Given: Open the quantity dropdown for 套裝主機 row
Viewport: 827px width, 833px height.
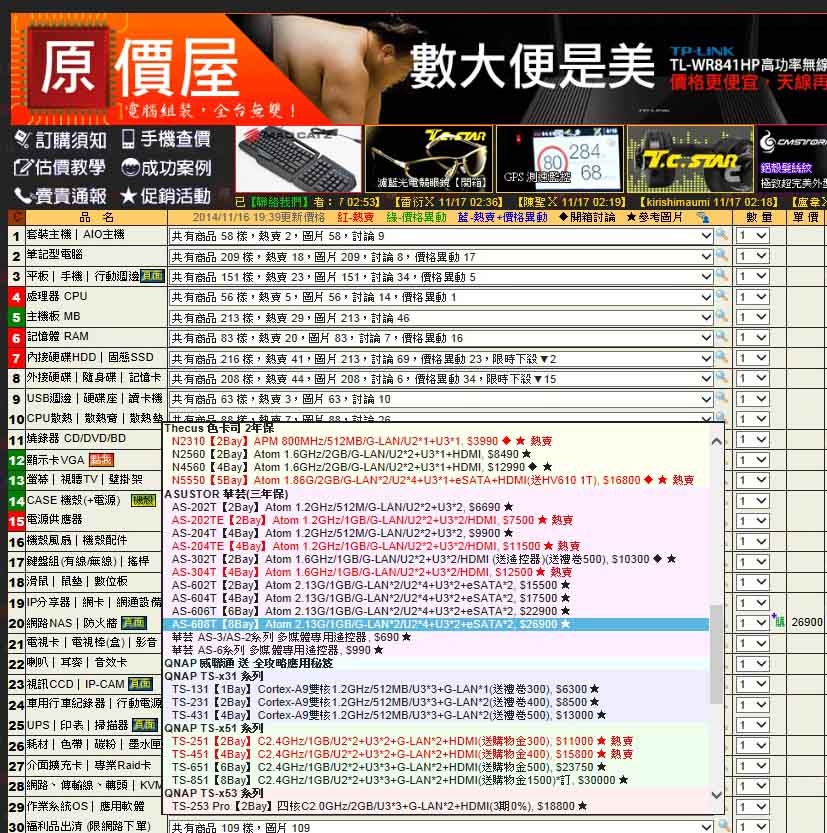Looking at the screenshot, I should (x=753, y=235).
